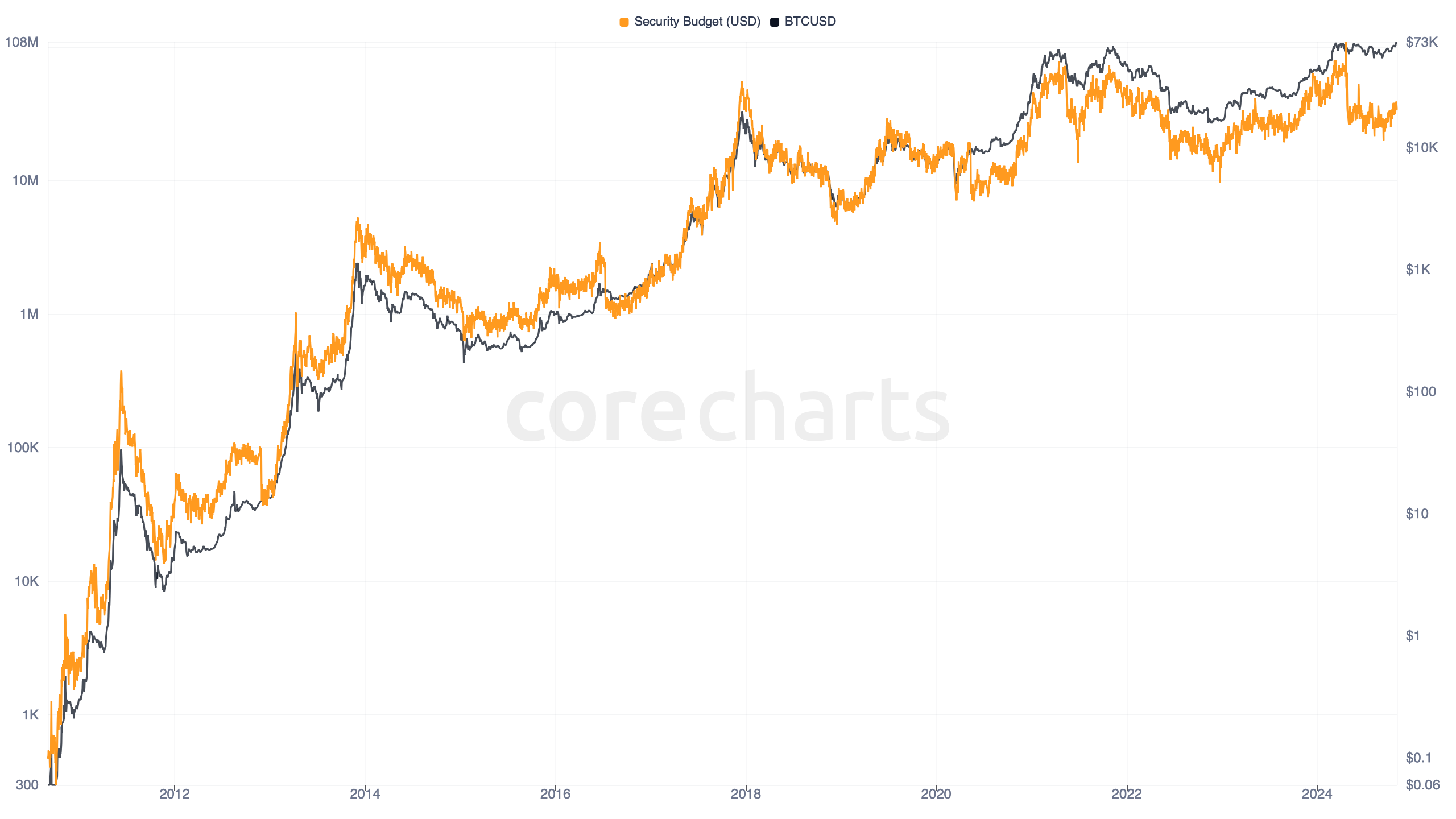The width and height of the screenshot is (1456, 819).
Task: Click the 2024 x-axis year label
Action: (x=1317, y=794)
